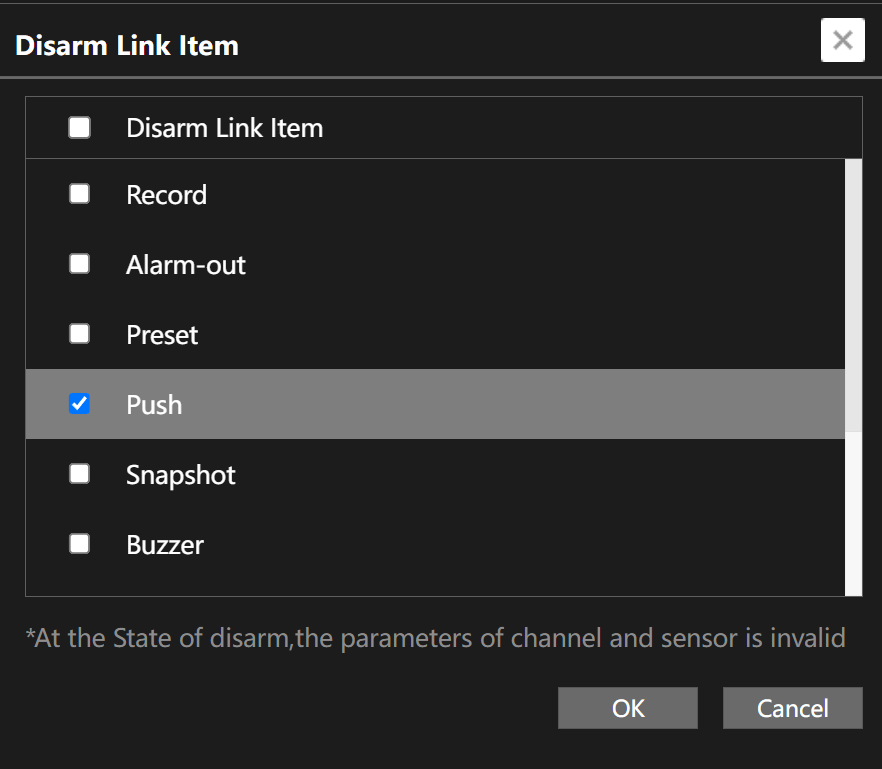The width and height of the screenshot is (882, 769).
Task: Click the OK button
Action: click(x=628, y=708)
